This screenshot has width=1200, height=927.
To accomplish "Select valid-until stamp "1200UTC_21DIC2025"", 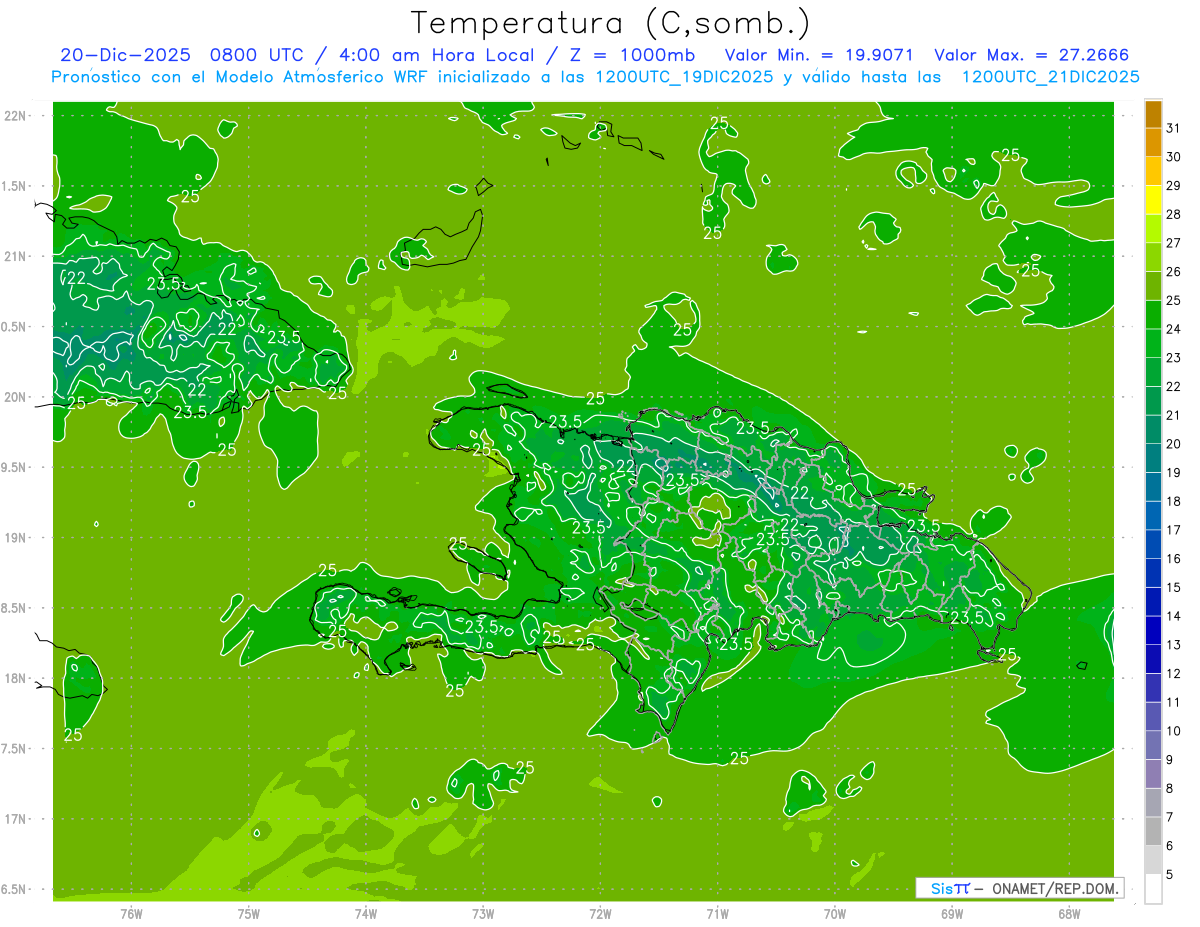I will [1050, 77].
